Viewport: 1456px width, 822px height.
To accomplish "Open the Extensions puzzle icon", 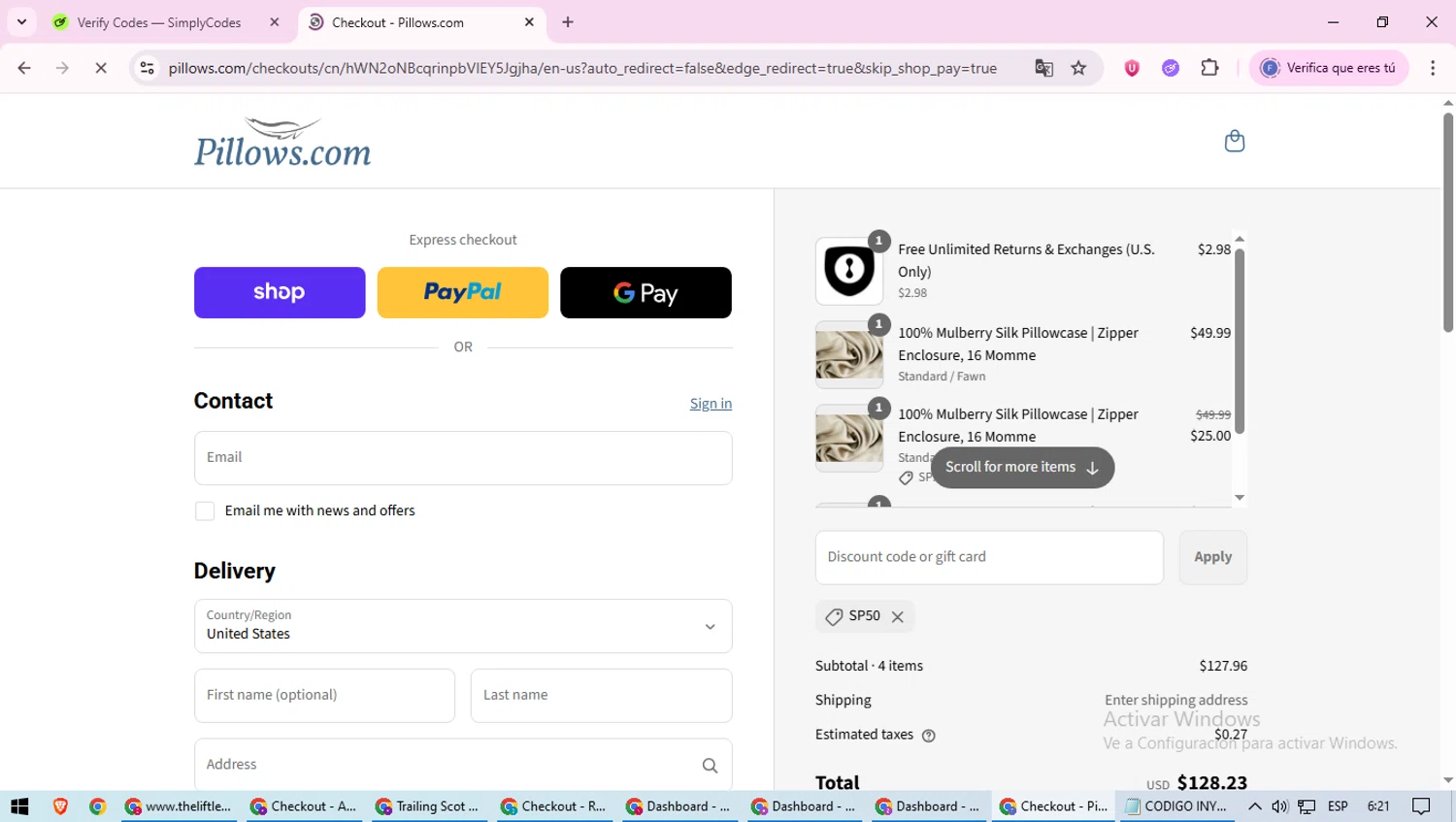I will click(1209, 68).
